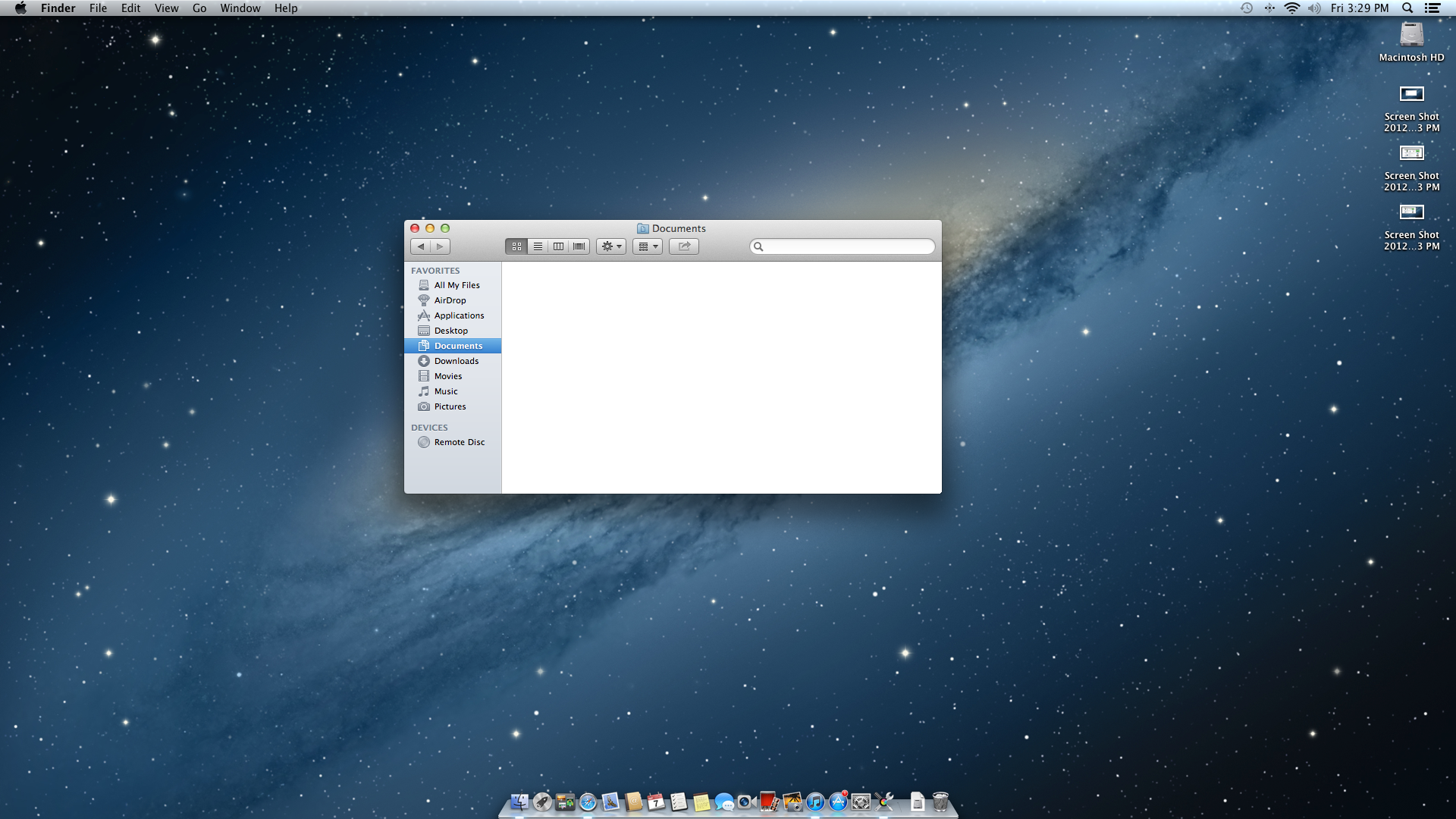Viewport: 1456px width, 819px height.
Task: Select Applications in Favorites sidebar
Action: 458,315
